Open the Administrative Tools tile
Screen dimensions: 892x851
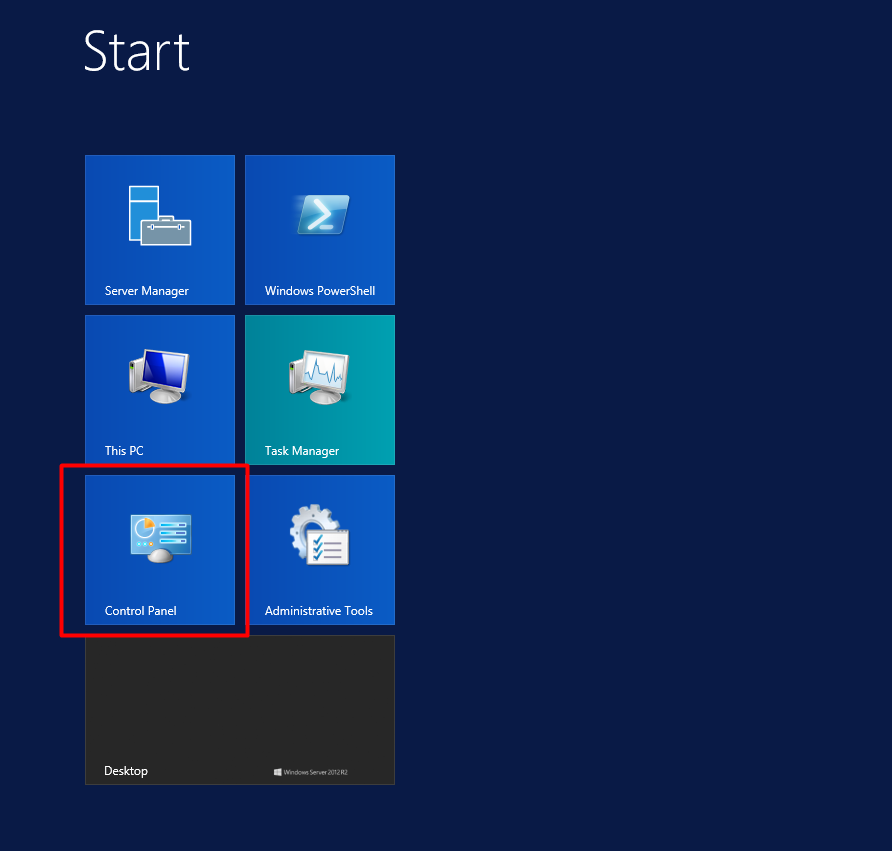[x=320, y=550]
